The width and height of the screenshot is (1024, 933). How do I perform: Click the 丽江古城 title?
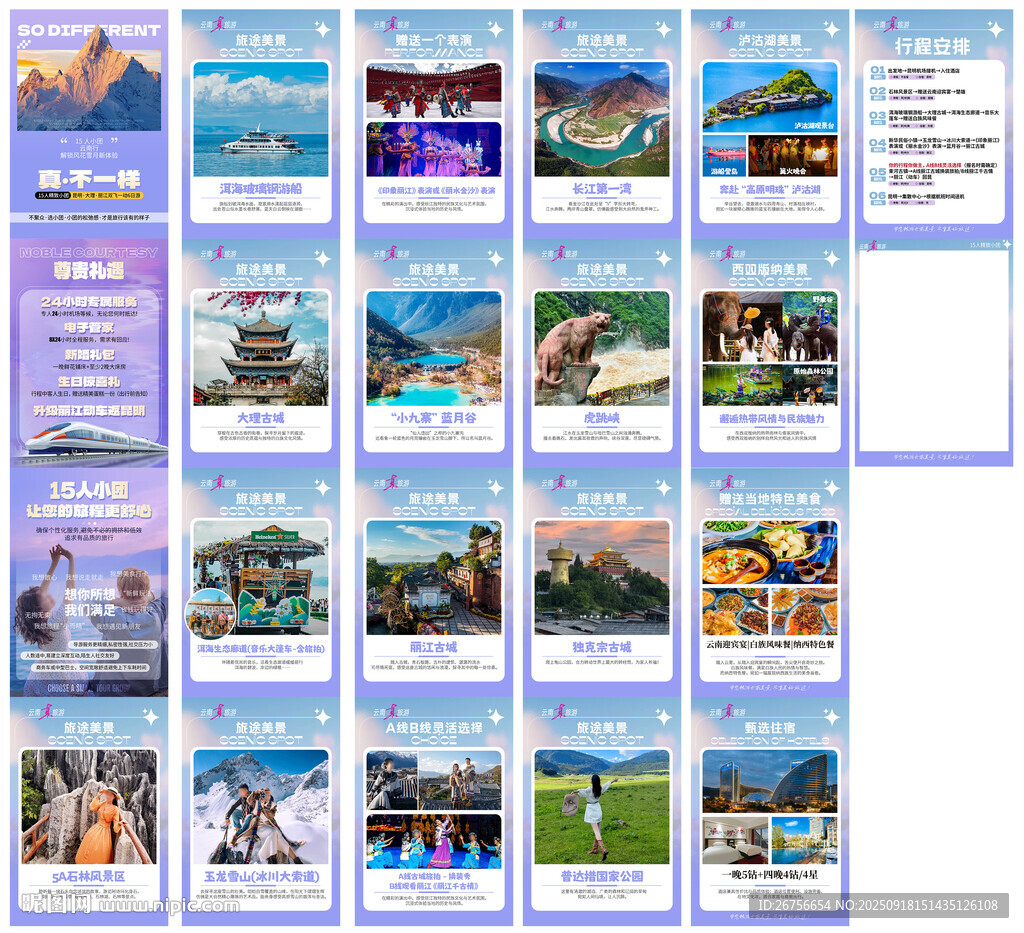coord(434,647)
